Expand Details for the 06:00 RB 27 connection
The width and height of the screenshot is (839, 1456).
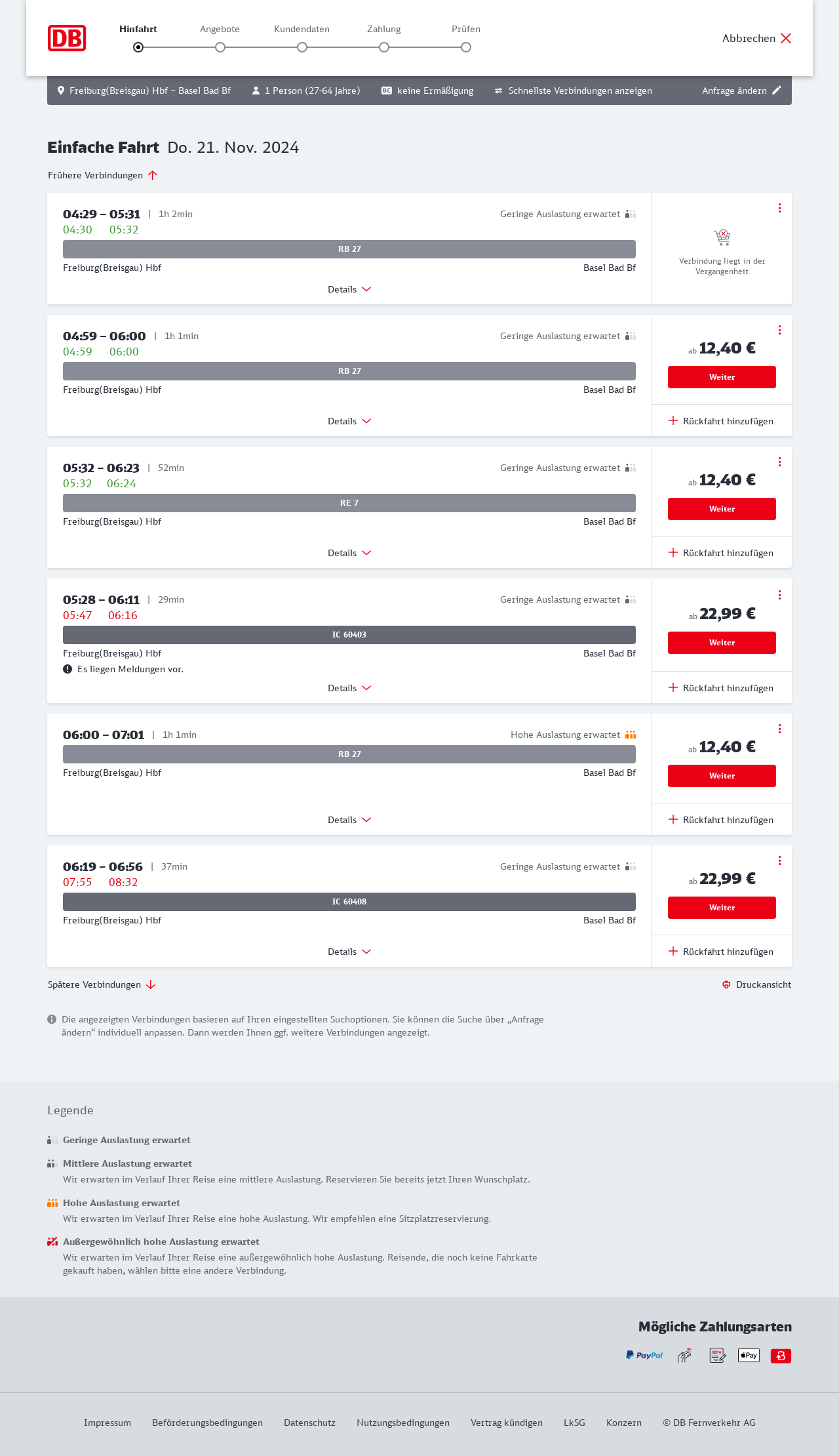coord(349,820)
